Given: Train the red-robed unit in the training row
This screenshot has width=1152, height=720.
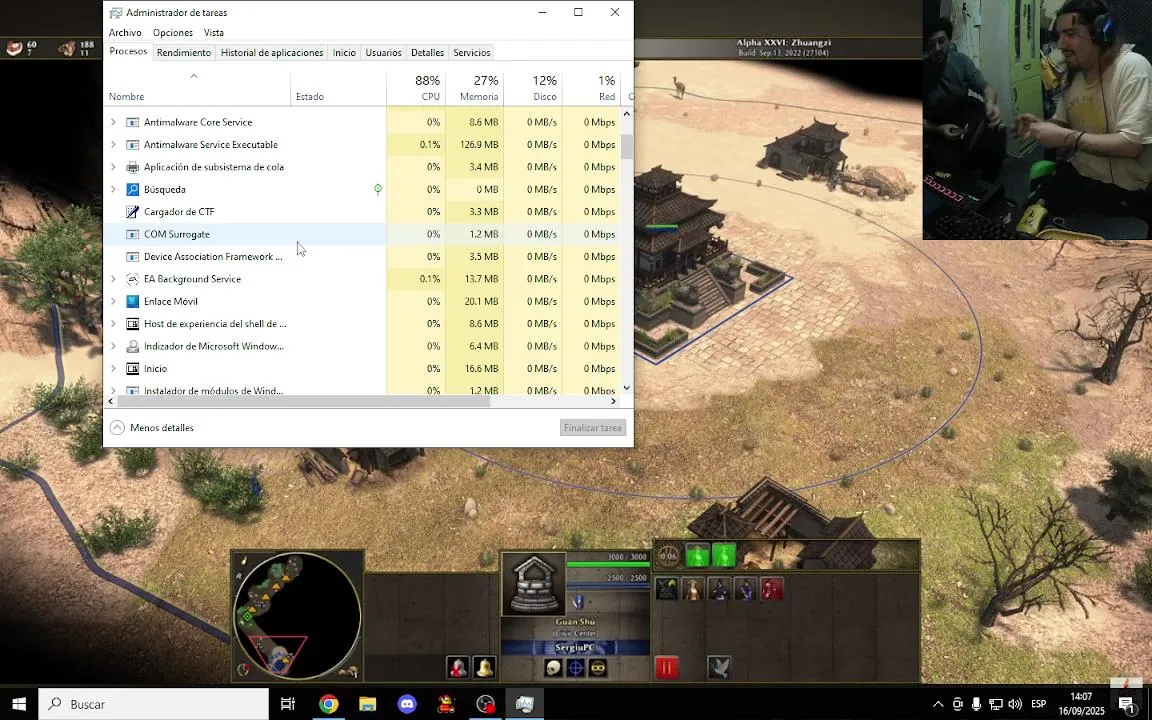Looking at the screenshot, I should [771, 589].
